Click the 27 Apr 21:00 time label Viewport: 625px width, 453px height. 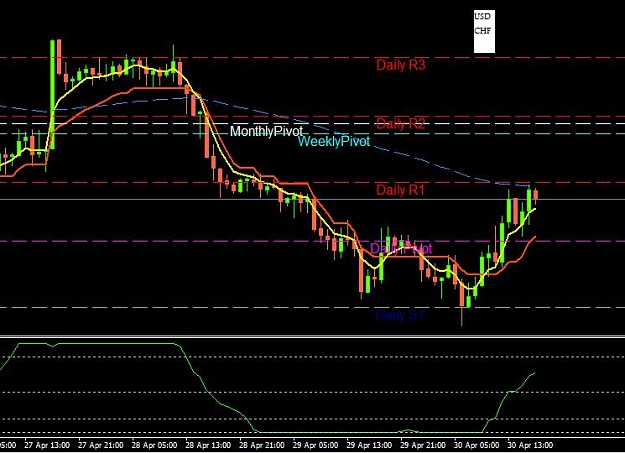point(100,445)
